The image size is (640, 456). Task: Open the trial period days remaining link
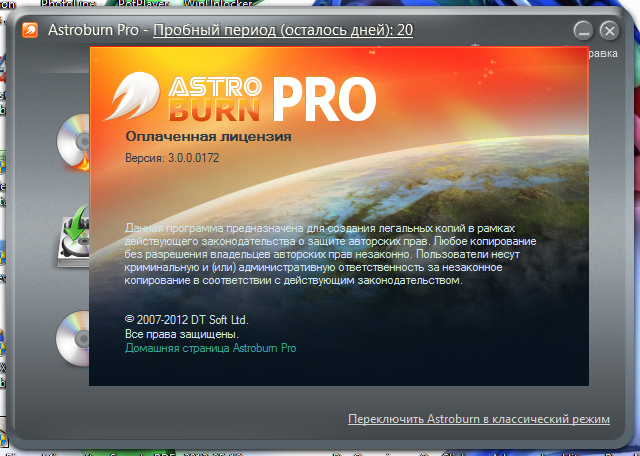click(283, 30)
